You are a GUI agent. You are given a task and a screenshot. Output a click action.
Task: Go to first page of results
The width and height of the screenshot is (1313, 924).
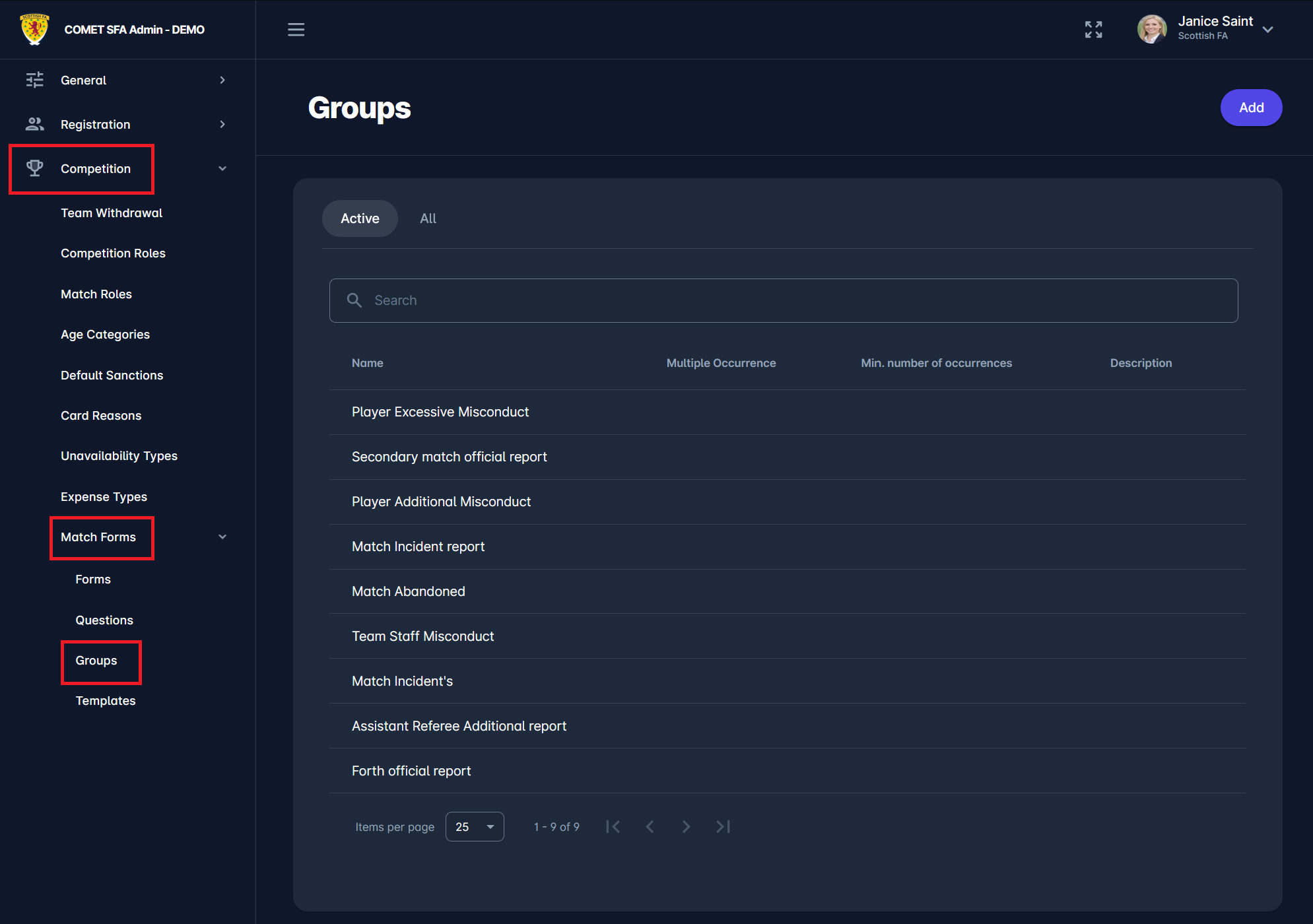[613, 826]
